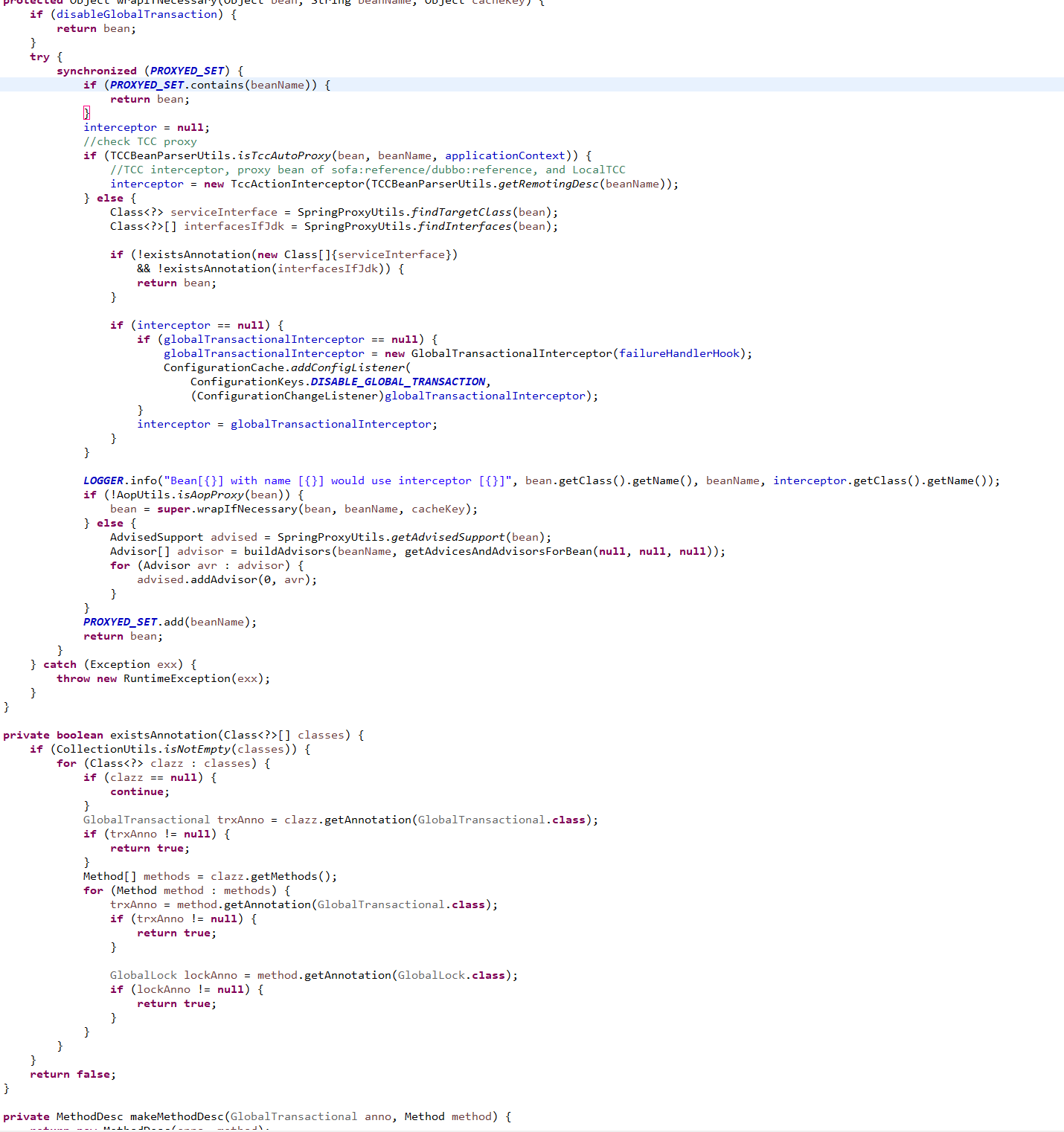Click the 'if (clazz == null)' condition
1064x1132 pixels.
(150, 777)
